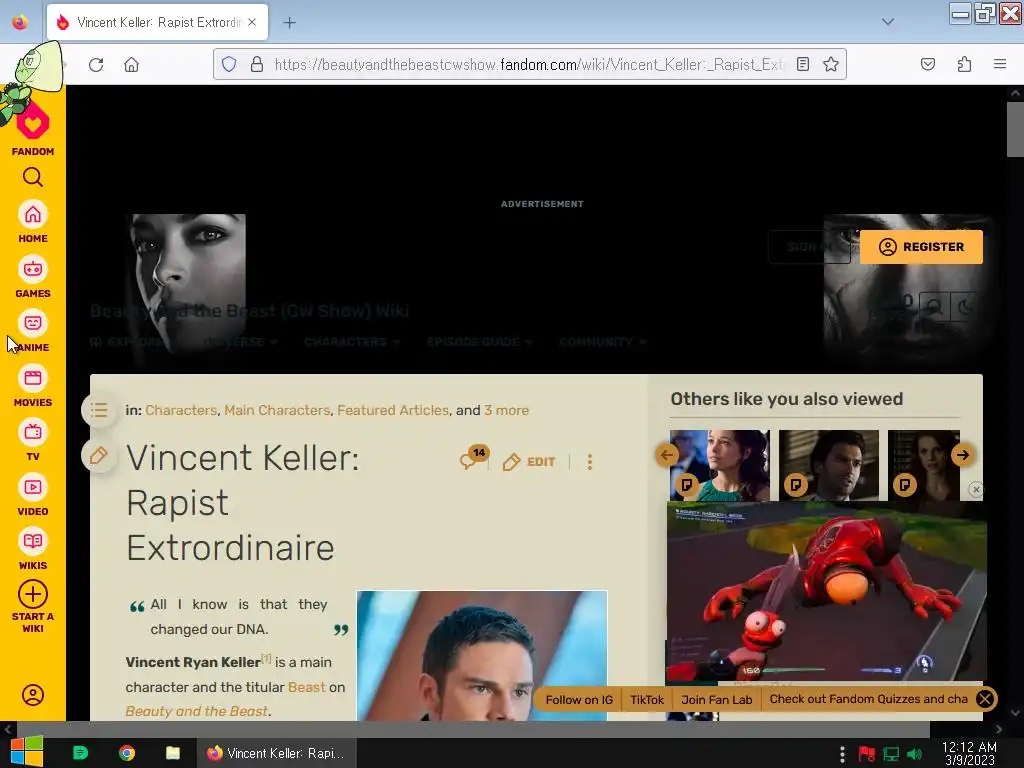The height and width of the screenshot is (768, 1024).
Task: Bookmark this page with the star
Action: (x=831, y=64)
